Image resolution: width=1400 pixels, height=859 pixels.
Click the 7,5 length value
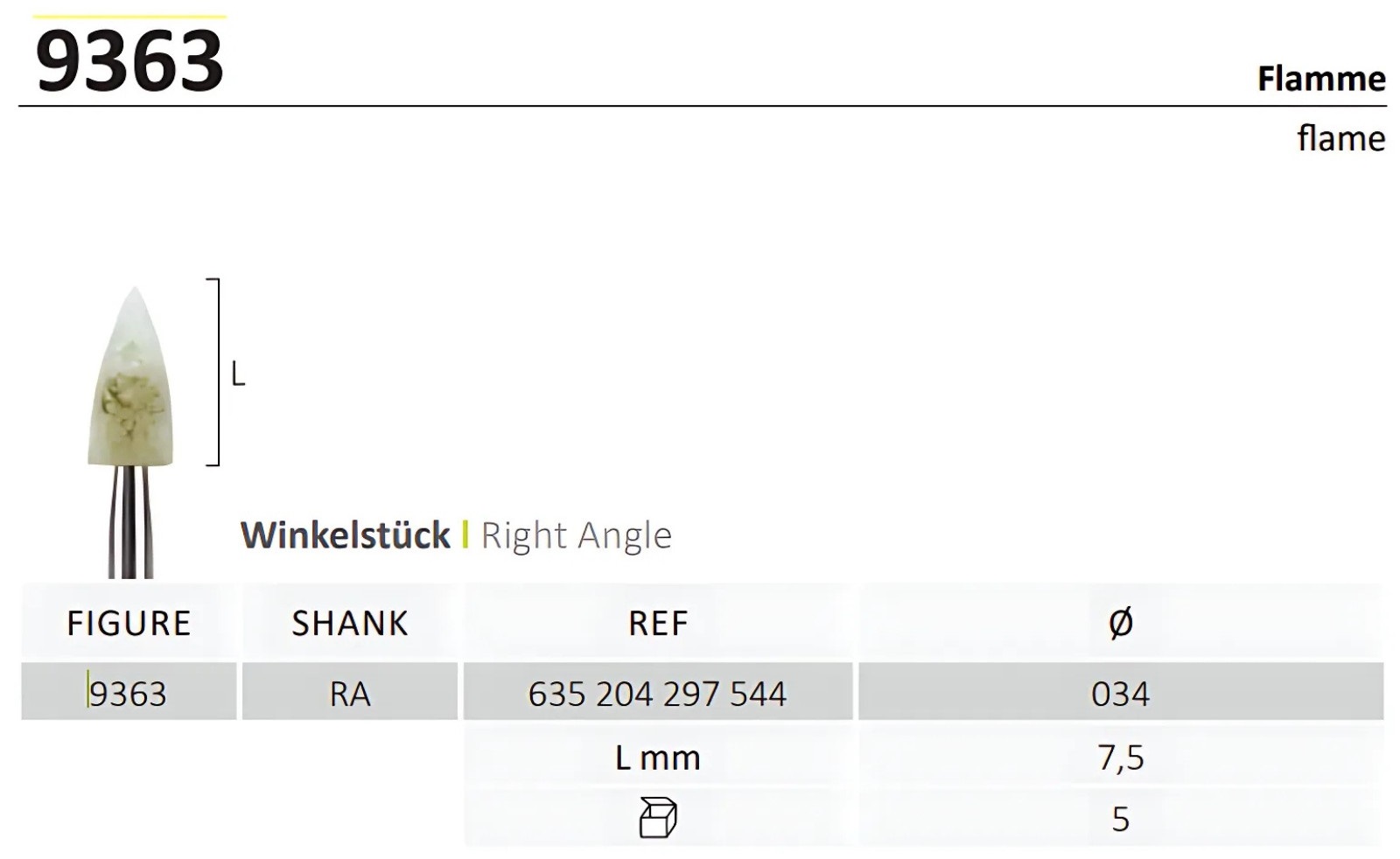[1120, 758]
